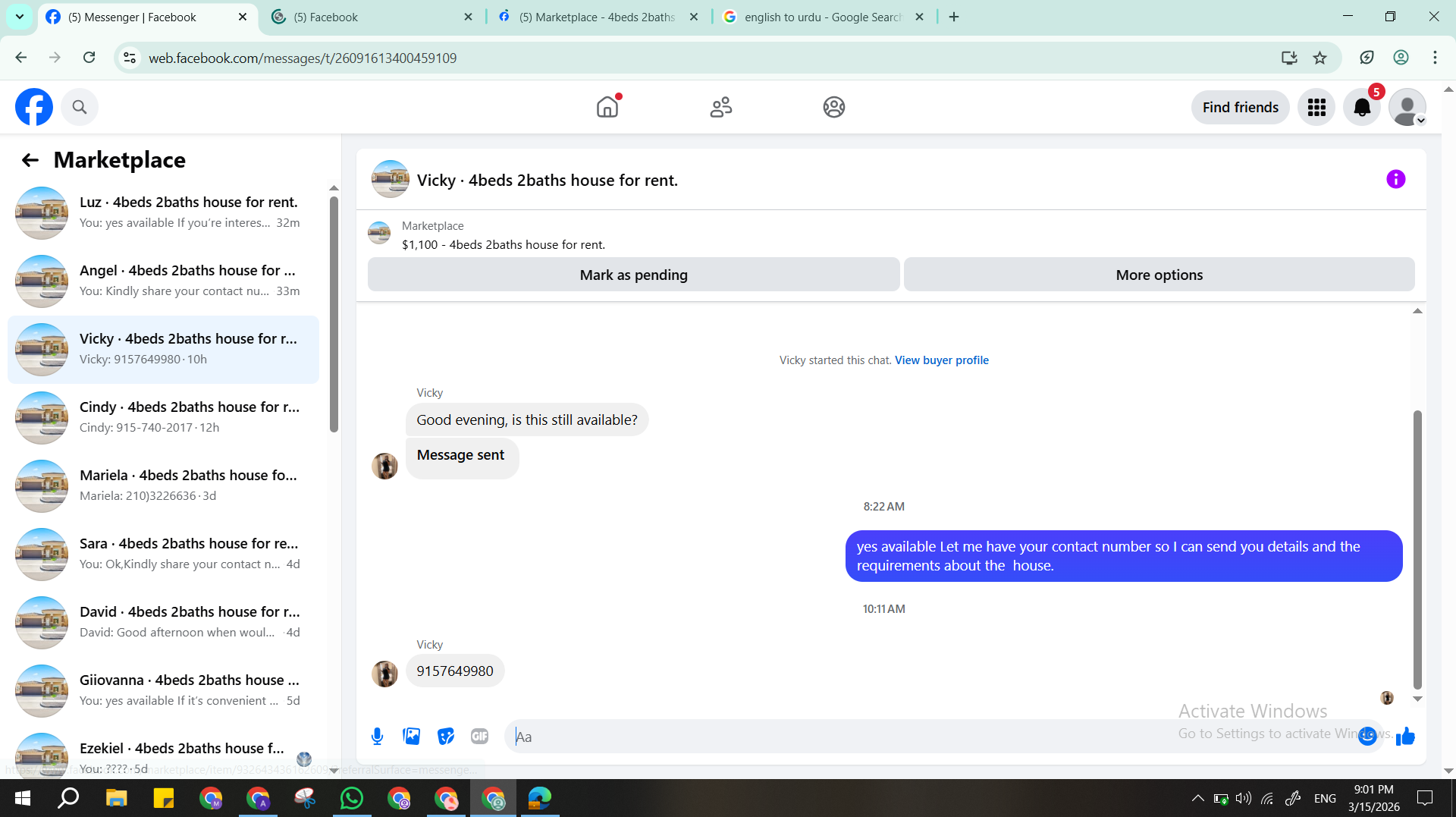Open Luz conversation in Marketplace list
Screen dimensions: 1456x817
click(x=163, y=212)
